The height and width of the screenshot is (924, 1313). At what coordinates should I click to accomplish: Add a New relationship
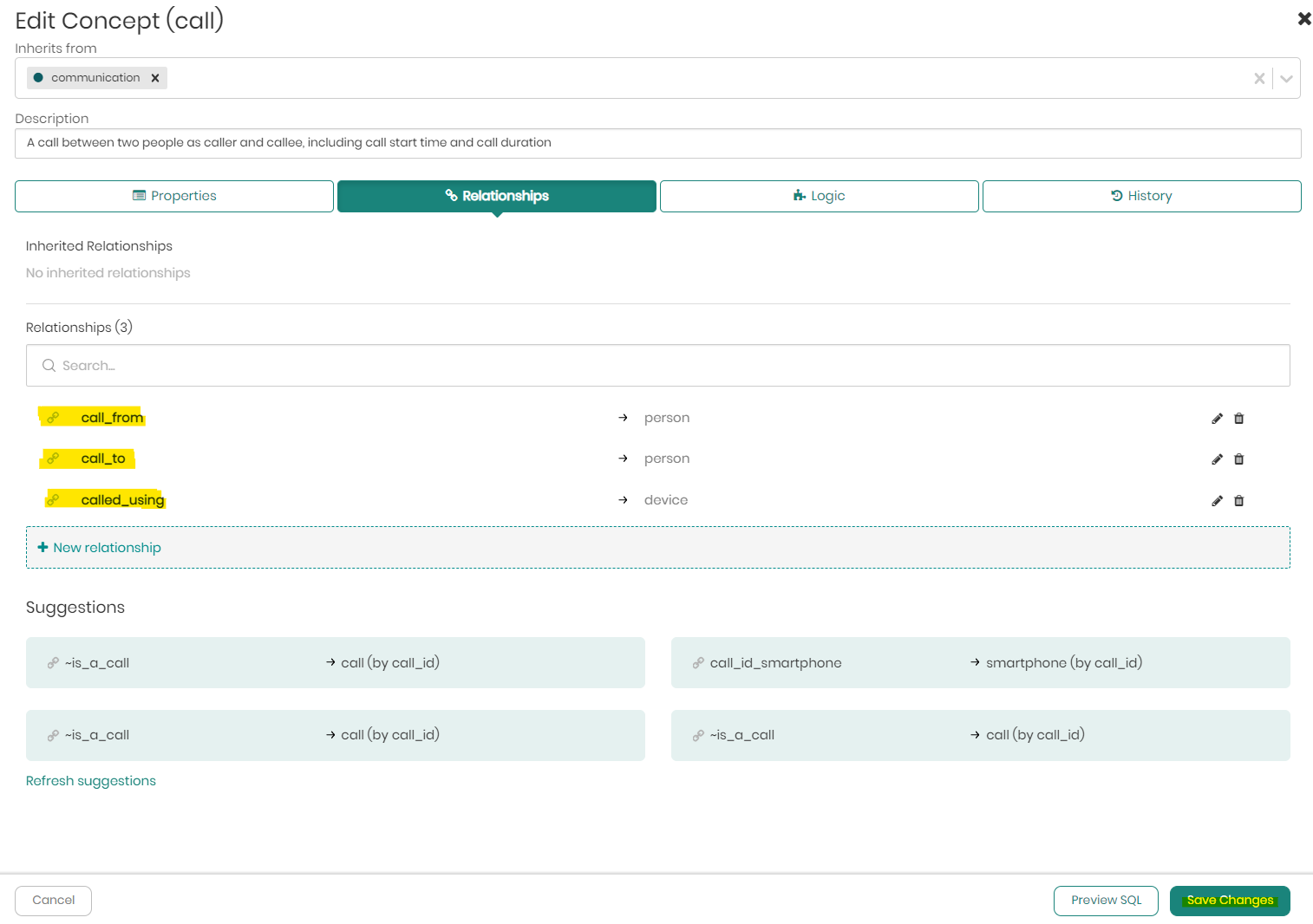tap(100, 548)
